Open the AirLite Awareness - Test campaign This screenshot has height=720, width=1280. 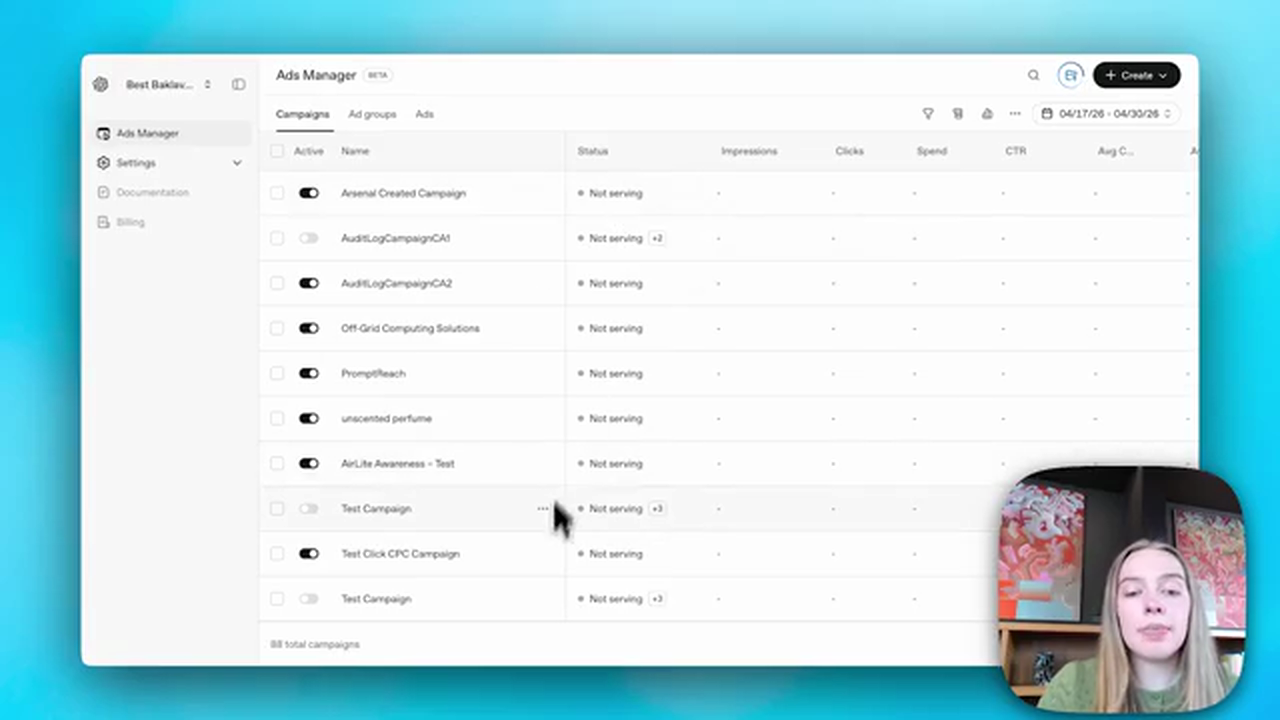click(x=397, y=463)
